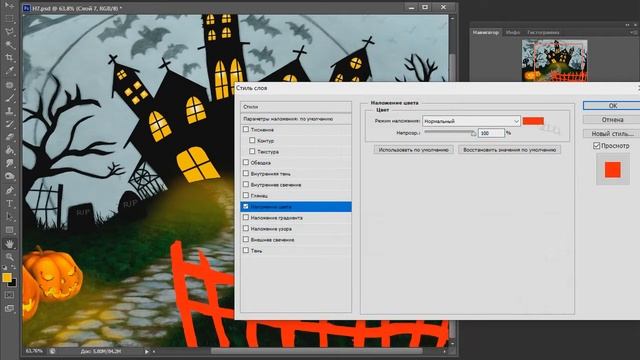Select the Hand tool

pos(9,244)
